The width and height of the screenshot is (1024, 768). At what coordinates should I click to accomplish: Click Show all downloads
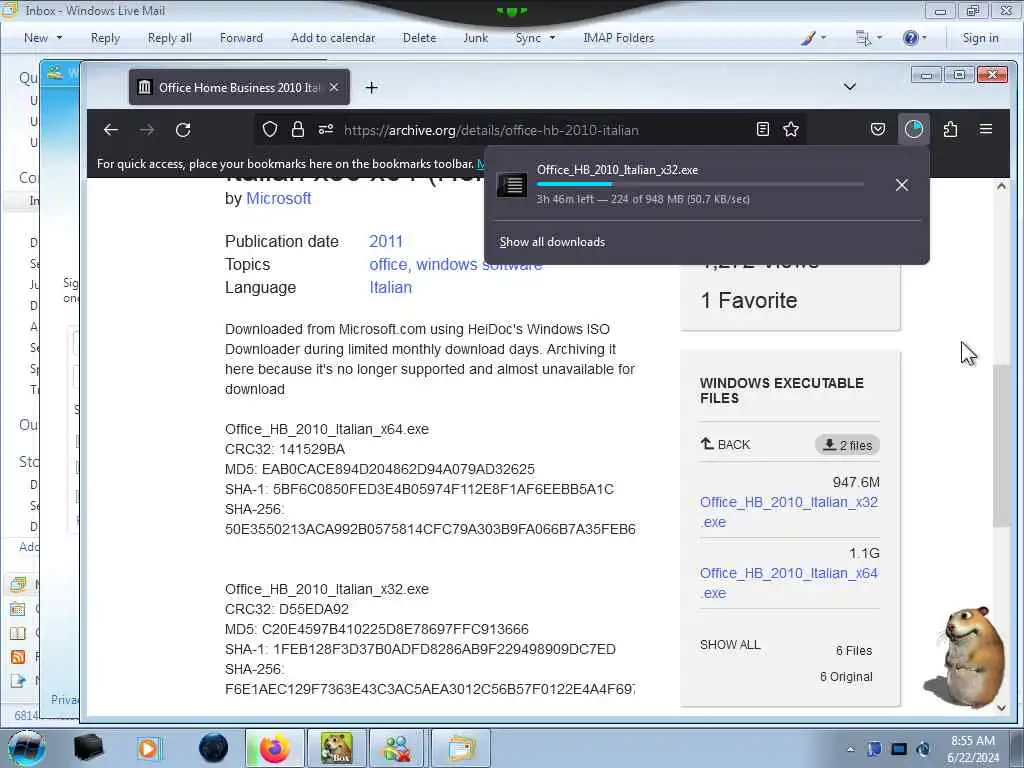tap(552, 242)
